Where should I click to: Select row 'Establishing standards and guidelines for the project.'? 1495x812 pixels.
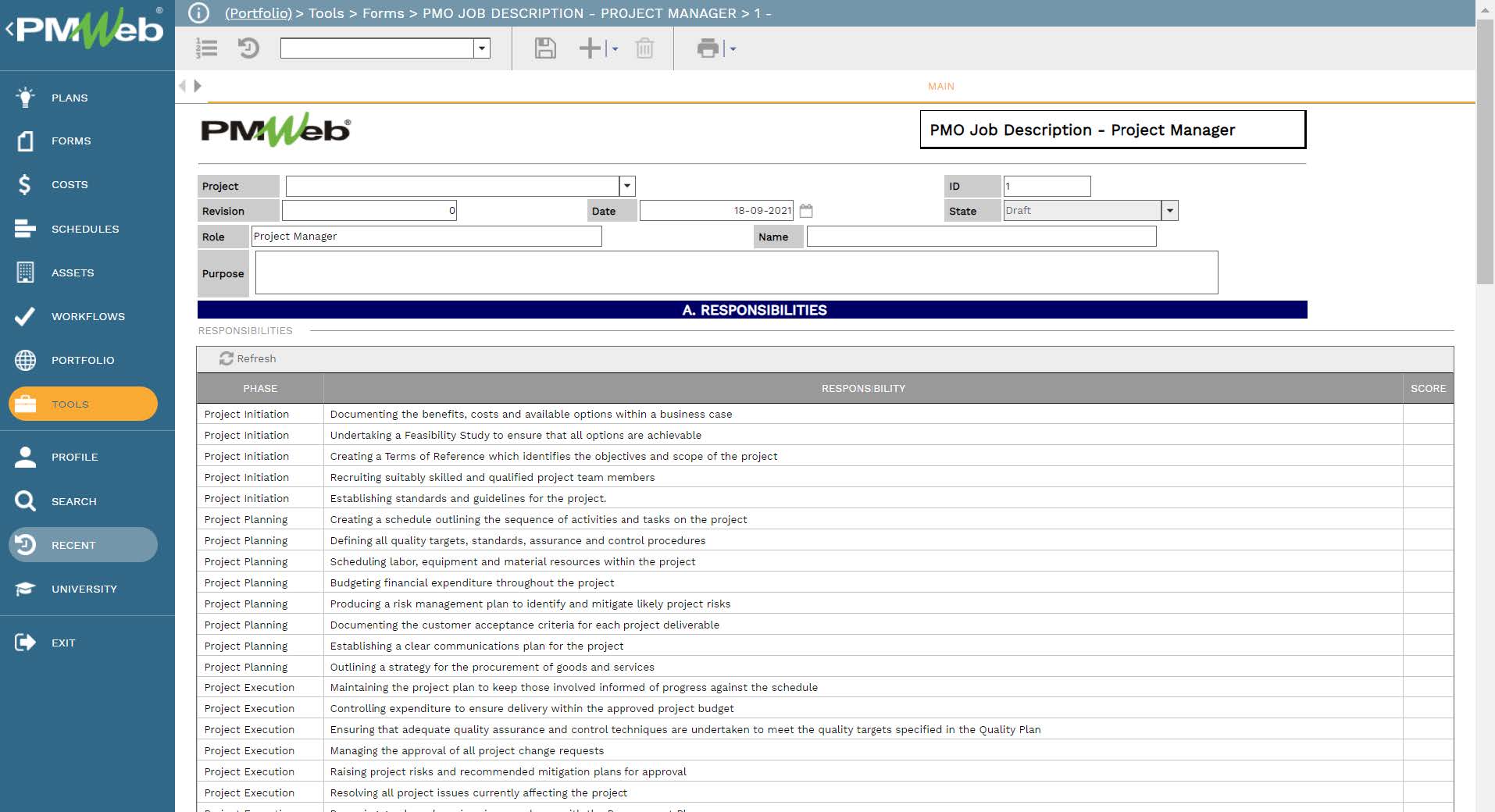coord(825,498)
